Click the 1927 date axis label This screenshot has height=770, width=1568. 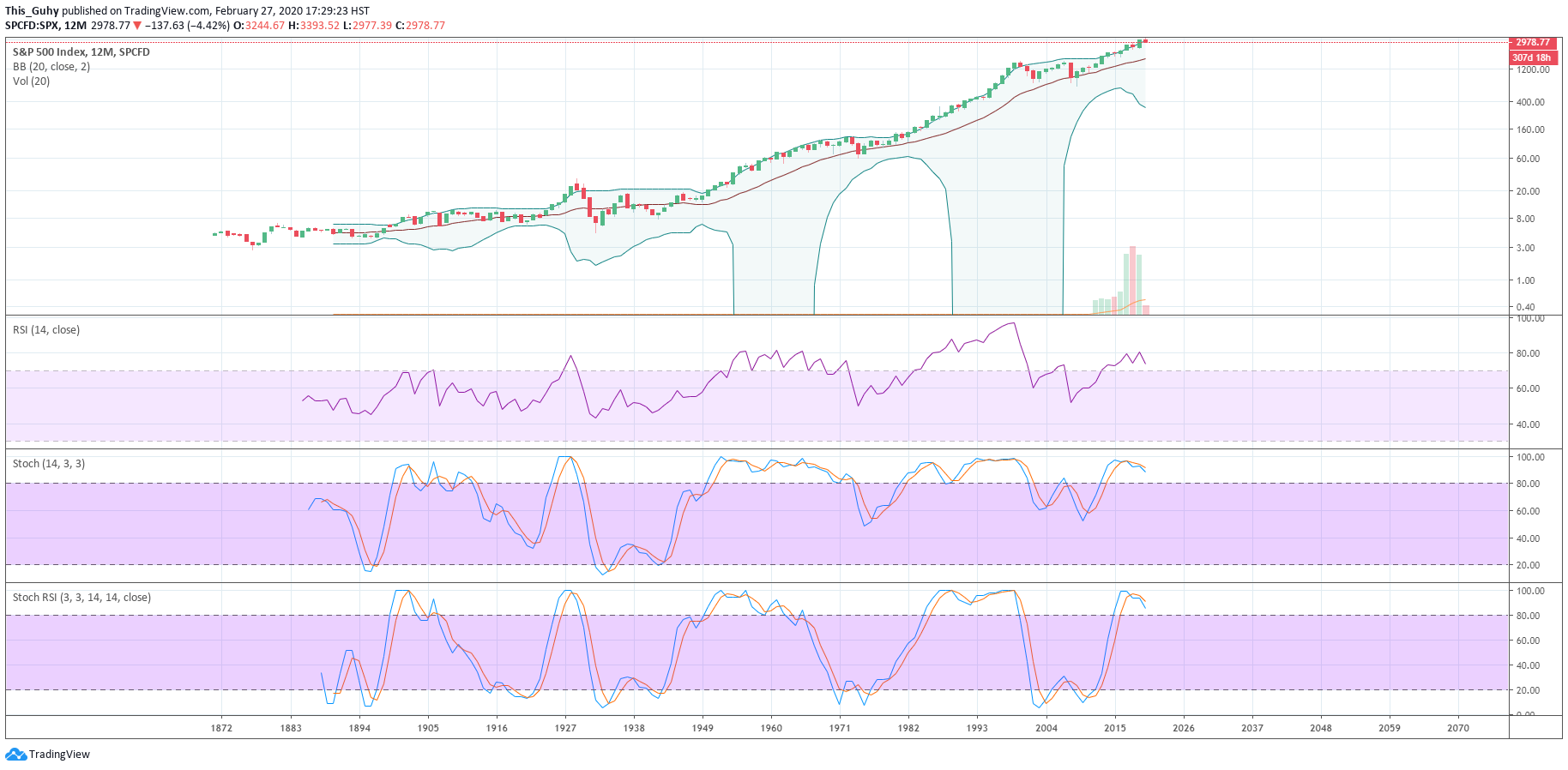point(565,728)
